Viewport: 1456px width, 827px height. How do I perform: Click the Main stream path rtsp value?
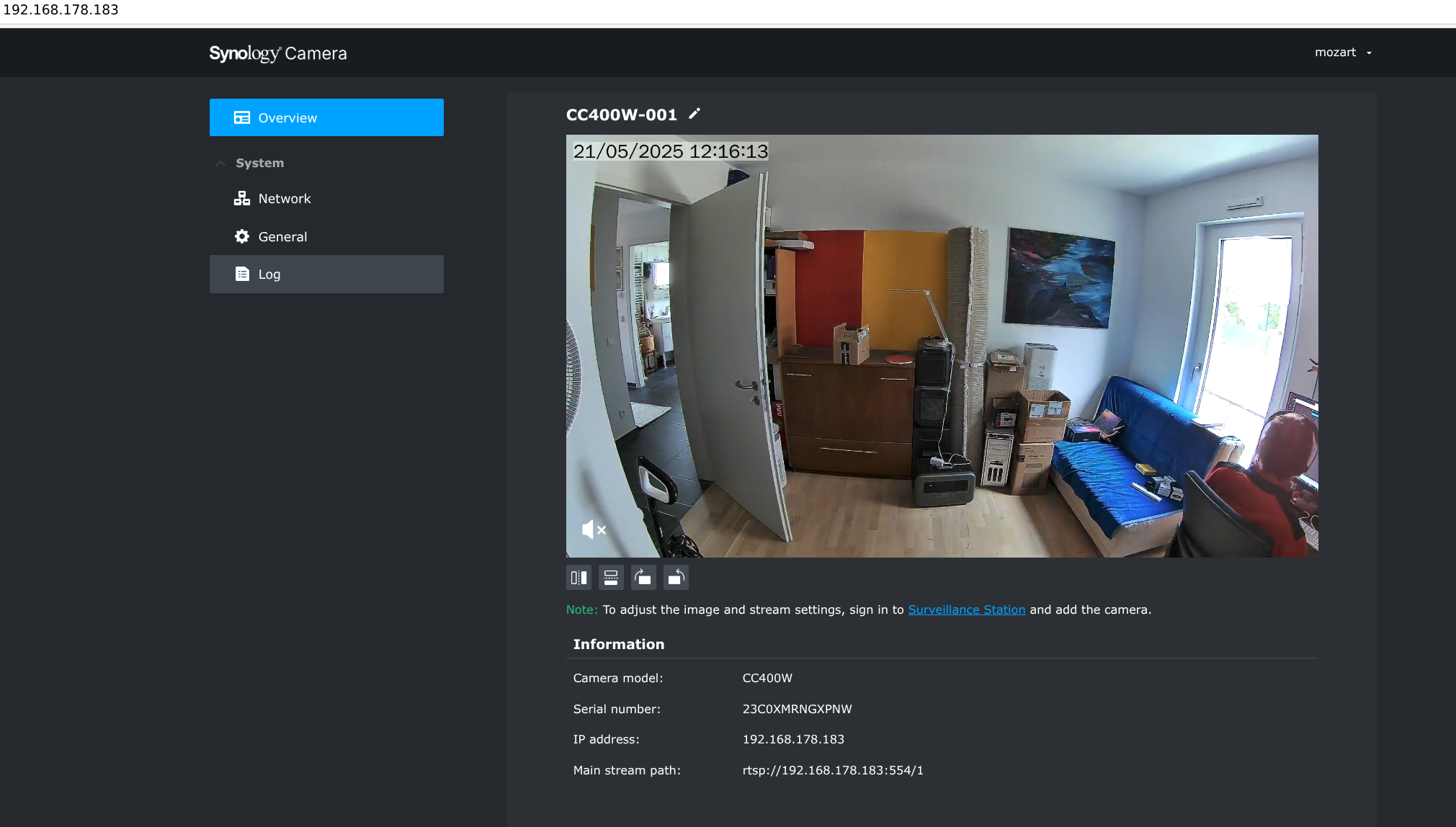[833, 770]
